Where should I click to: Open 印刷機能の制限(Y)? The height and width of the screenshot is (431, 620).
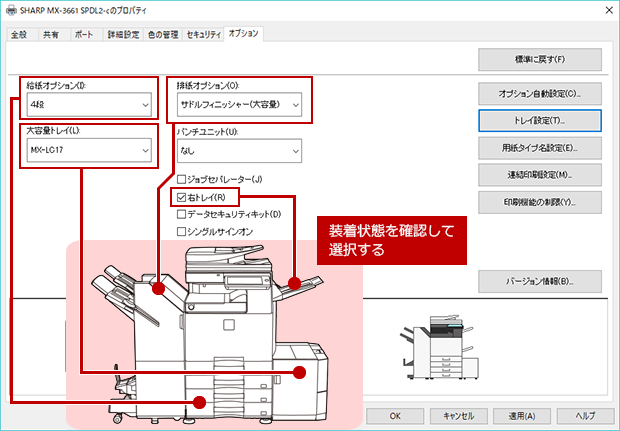pyautogui.click(x=540, y=202)
